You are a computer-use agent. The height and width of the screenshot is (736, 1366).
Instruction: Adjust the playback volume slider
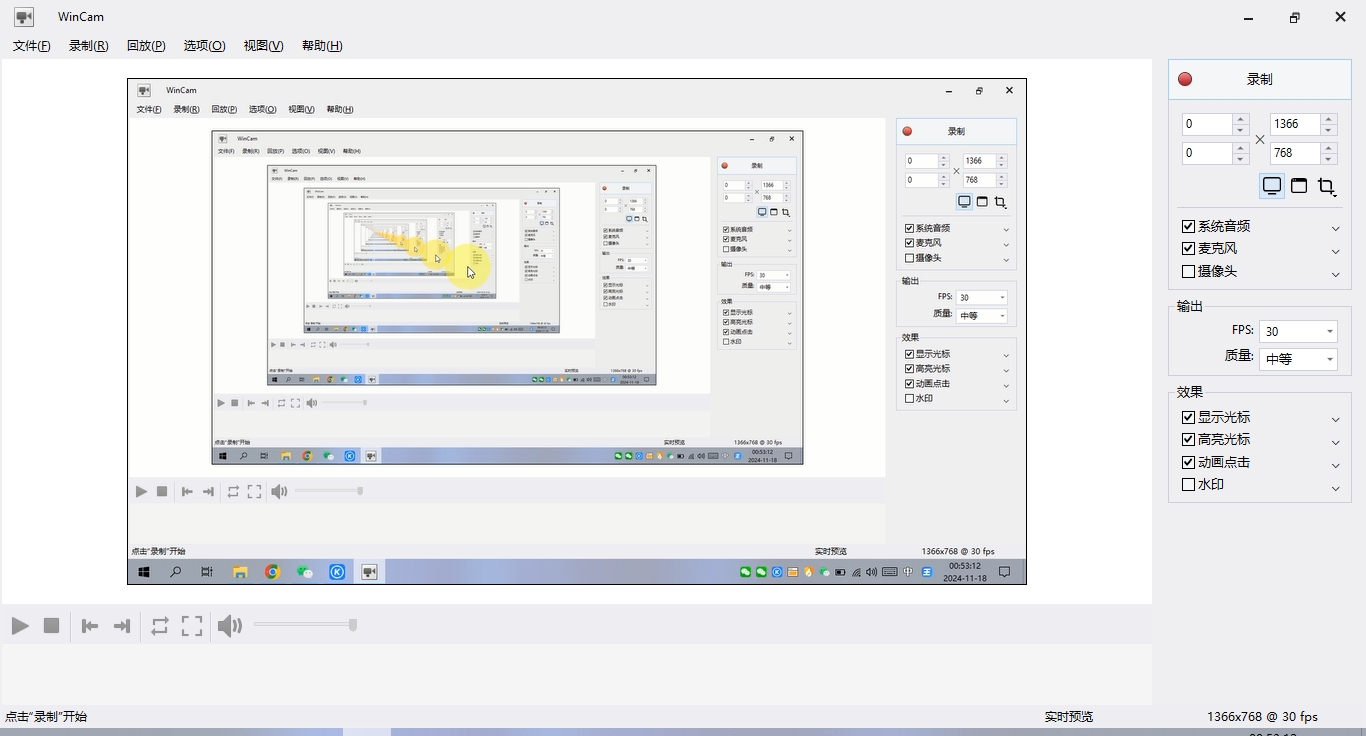[x=305, y=625]
